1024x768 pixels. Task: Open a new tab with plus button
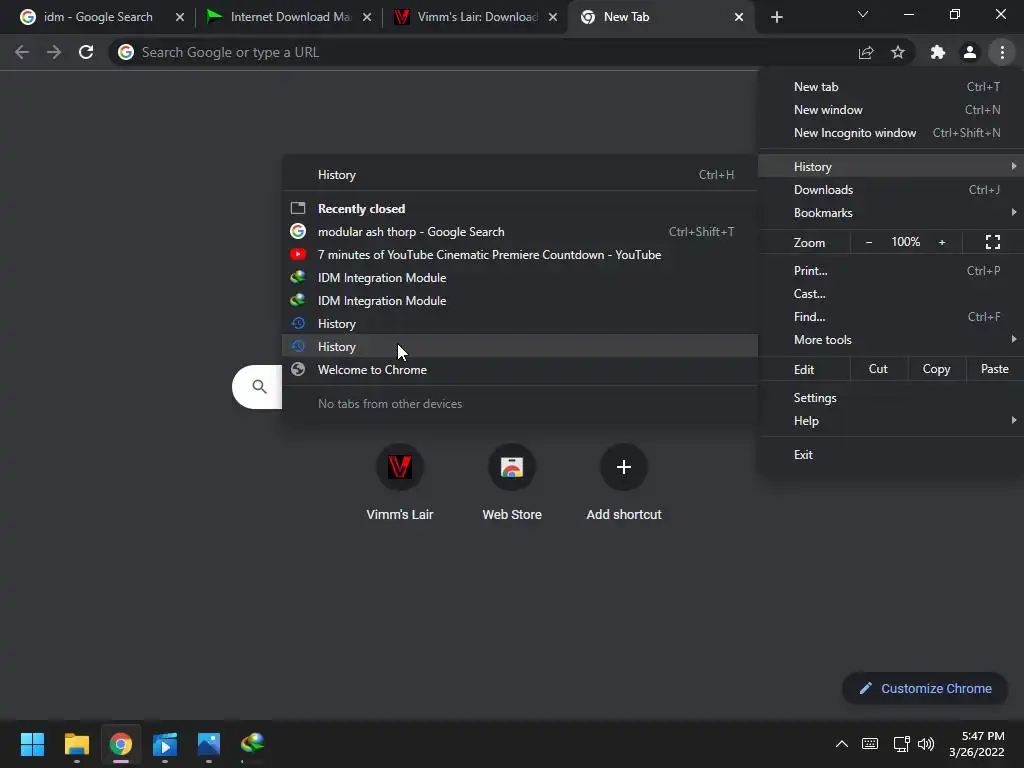[x=776, y=17]
